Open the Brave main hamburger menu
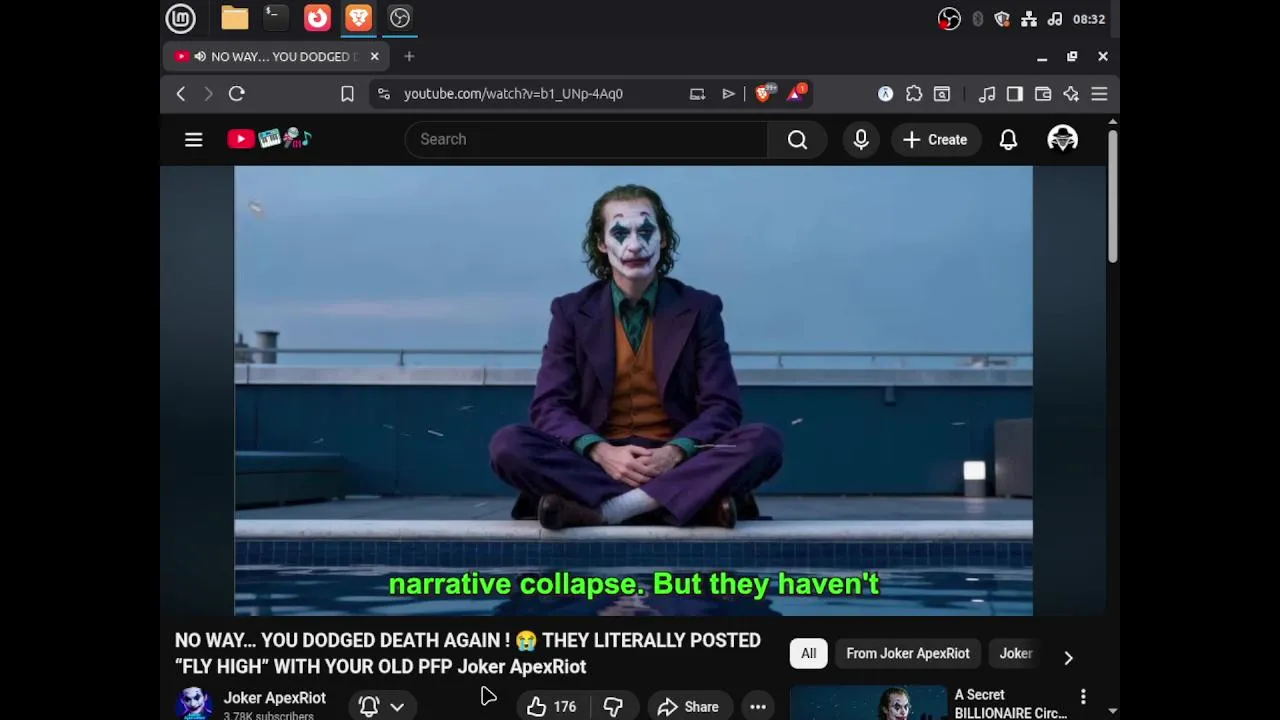The image size is (1280, 720). (1099, 94)
